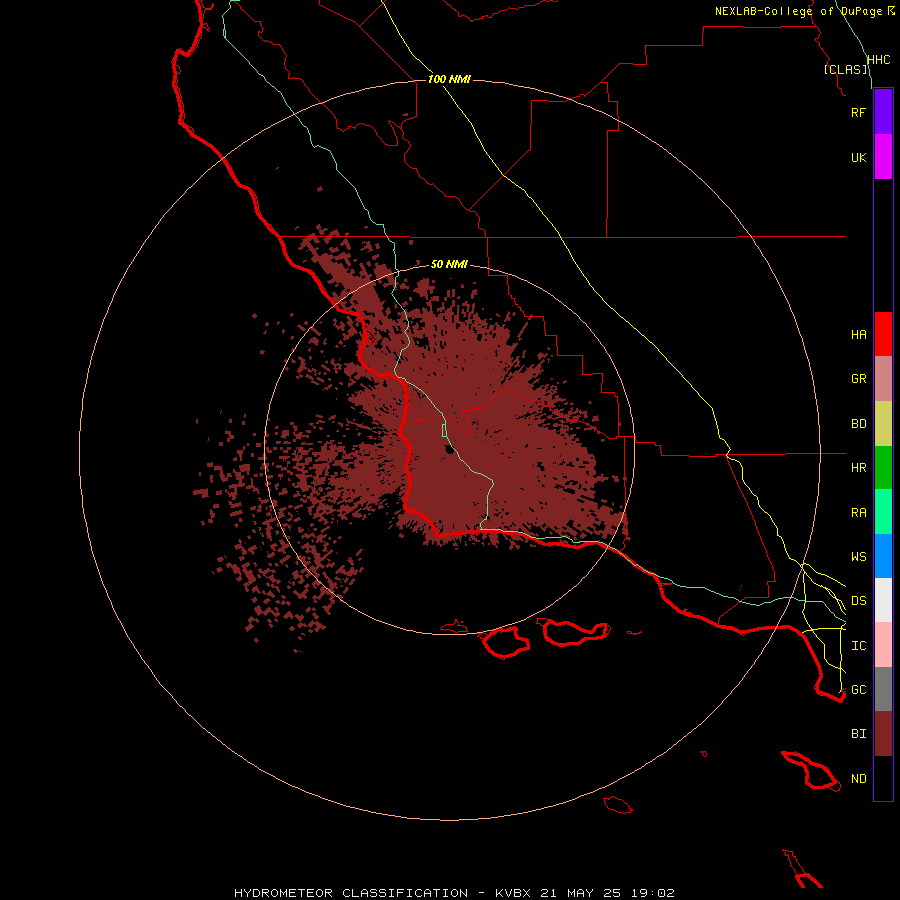Click the white DS legend swatch

(883, 600)
